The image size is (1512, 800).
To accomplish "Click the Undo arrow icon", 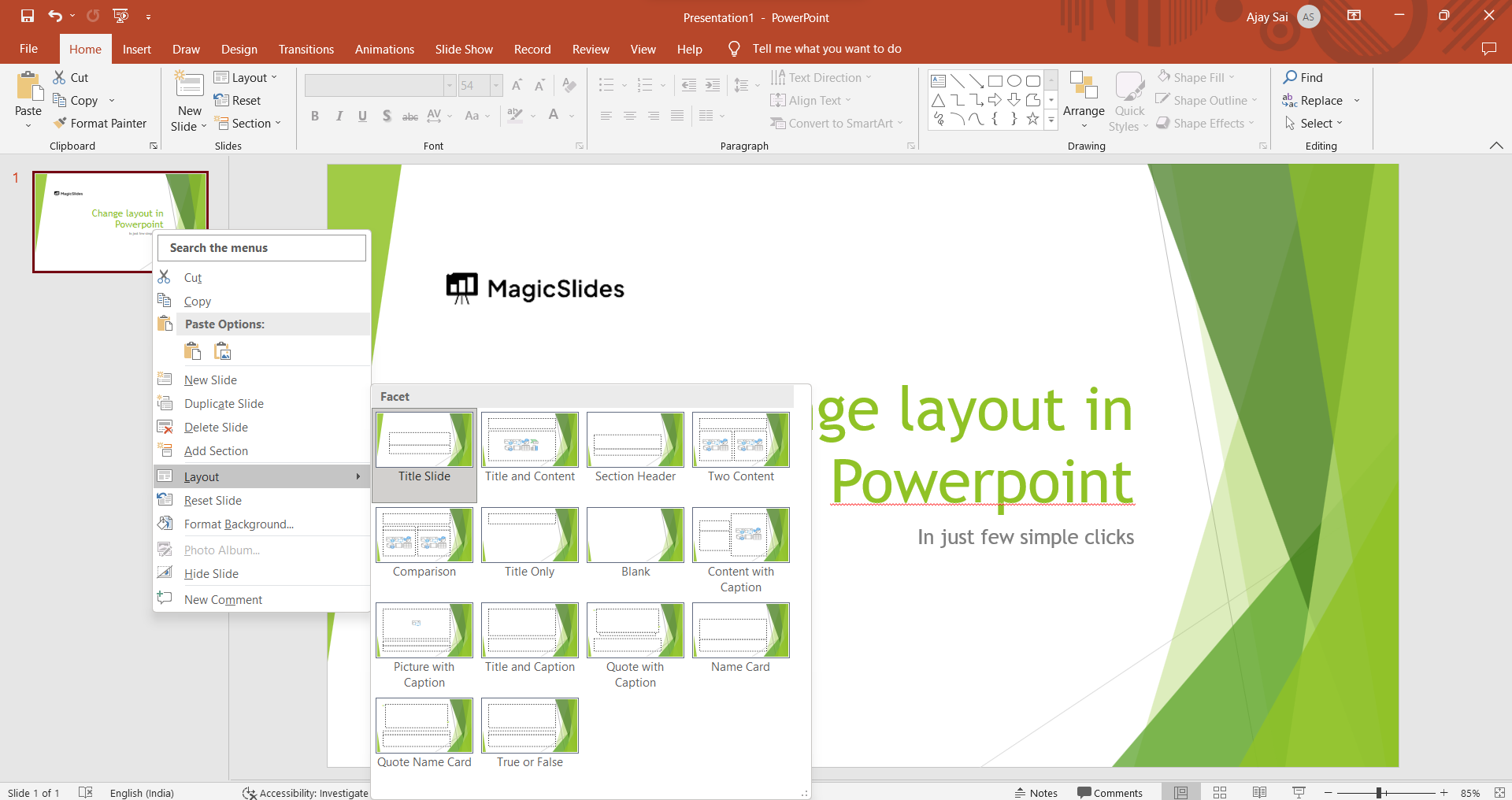I will (54, 16).
